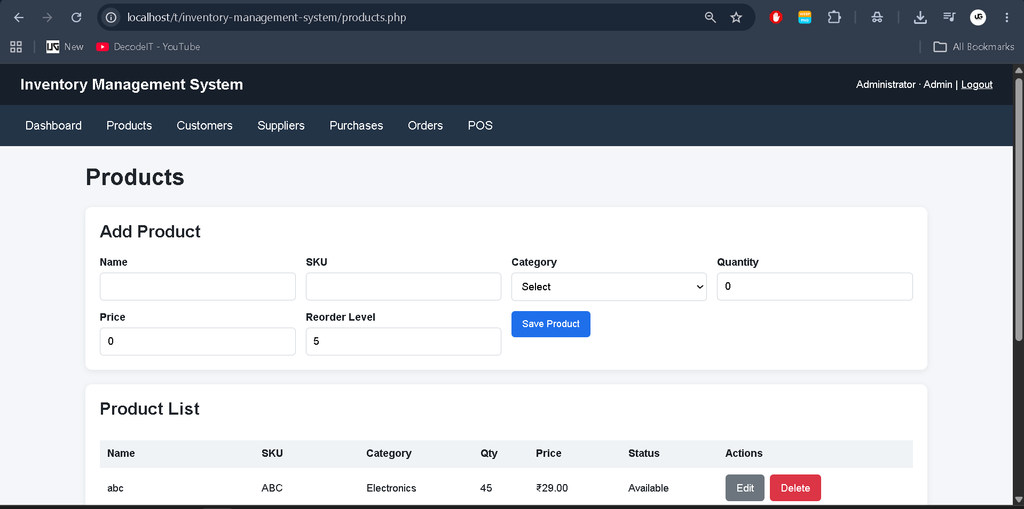Expand the Category Select dropdown
Screen dimensions: 1024x509
click(609, 287)
